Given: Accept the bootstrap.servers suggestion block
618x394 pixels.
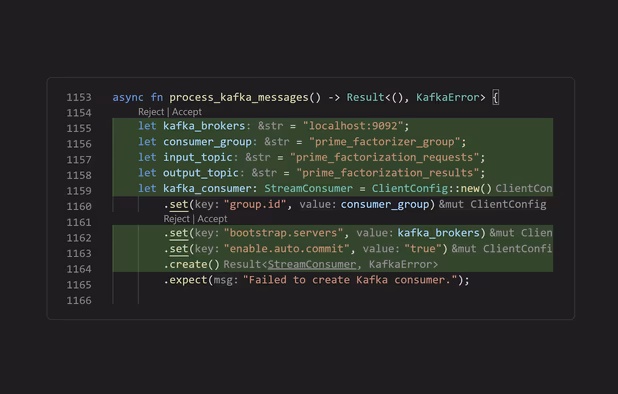Looking at the screenshot, I should tap(212, 219).
